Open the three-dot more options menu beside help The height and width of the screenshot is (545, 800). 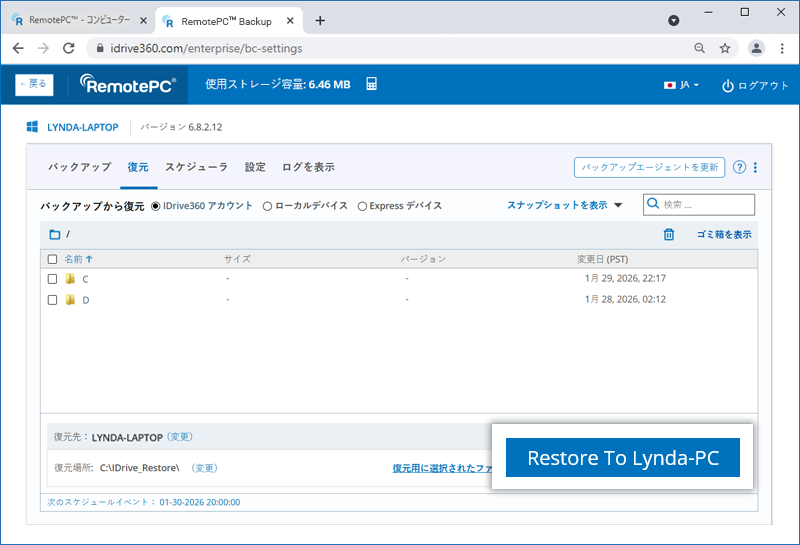point(755,167)
